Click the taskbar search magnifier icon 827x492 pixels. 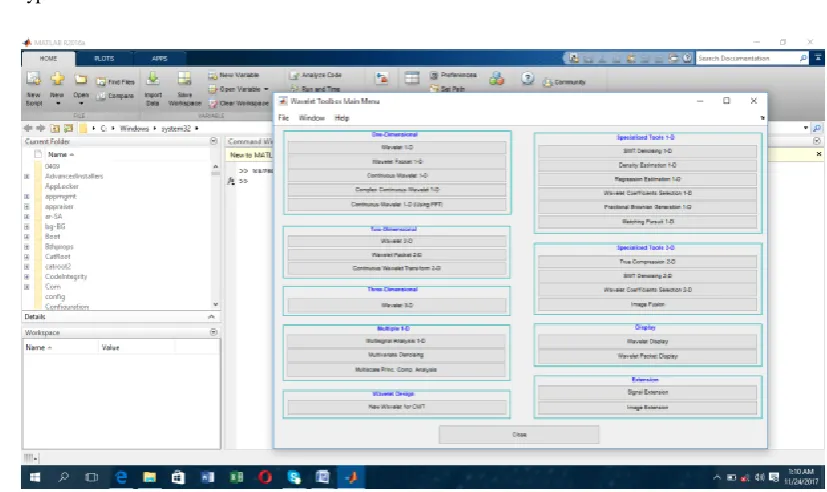coord(63,477)
